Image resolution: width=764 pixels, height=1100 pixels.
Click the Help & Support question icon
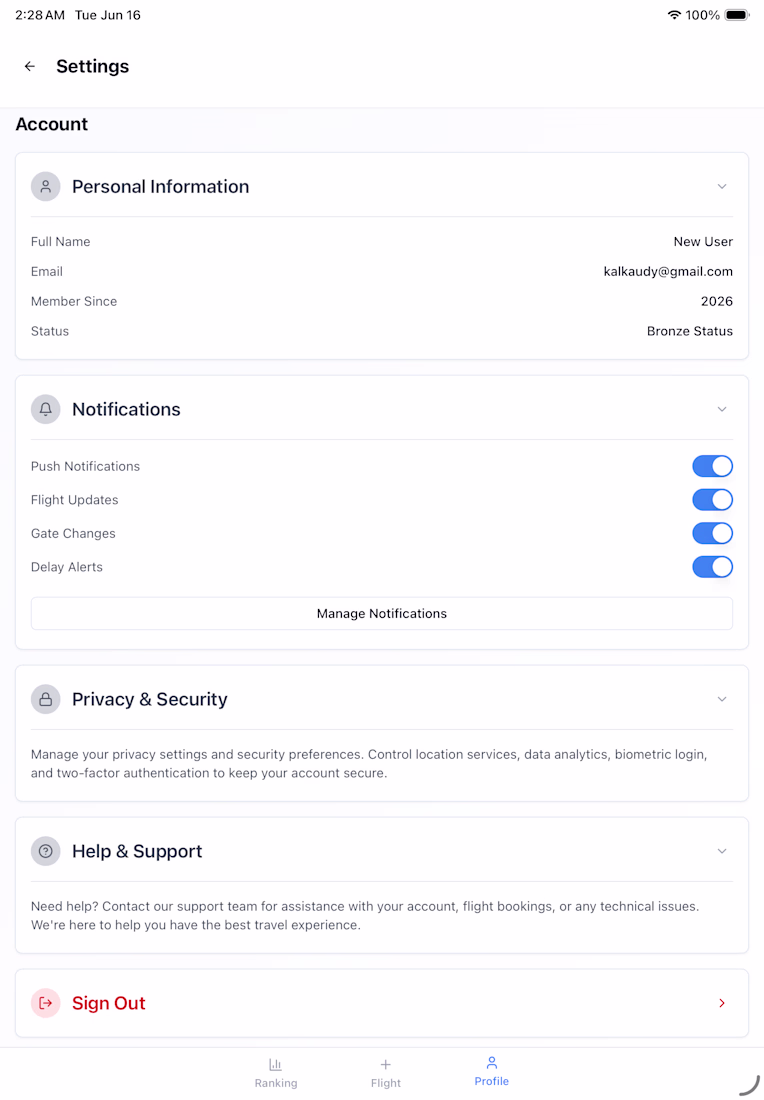pyautogui.click(x=46, y=851)
